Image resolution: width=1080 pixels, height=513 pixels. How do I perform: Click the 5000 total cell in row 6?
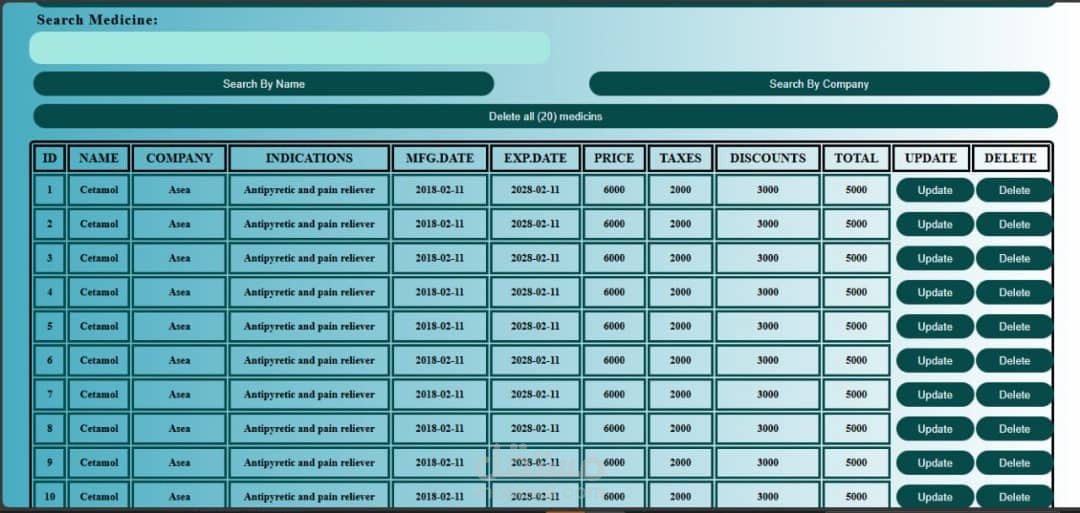[x=856, y=360]
